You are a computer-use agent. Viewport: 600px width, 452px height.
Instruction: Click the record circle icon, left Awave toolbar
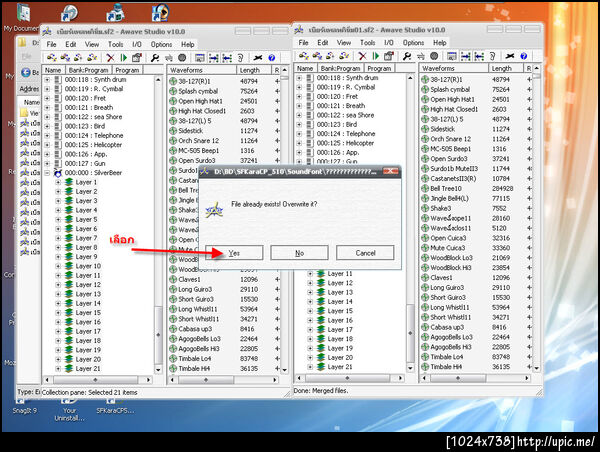click(x=182, y=58)
